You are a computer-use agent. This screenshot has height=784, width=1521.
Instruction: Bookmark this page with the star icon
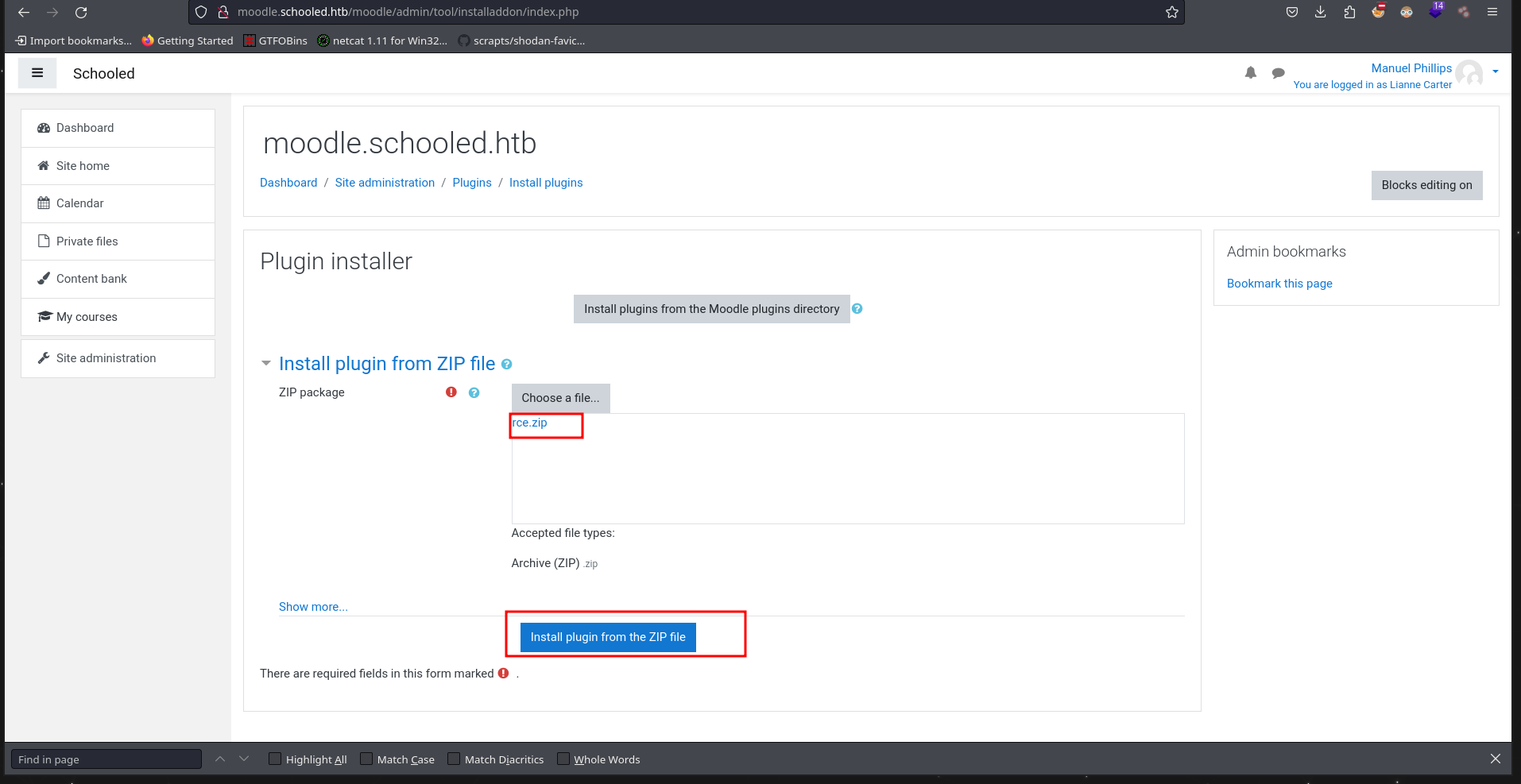[1171, 12]
